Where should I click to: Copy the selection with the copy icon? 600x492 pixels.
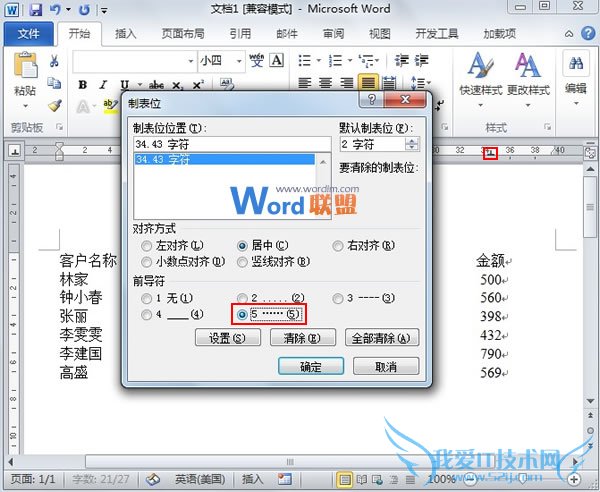pos(54,83)
